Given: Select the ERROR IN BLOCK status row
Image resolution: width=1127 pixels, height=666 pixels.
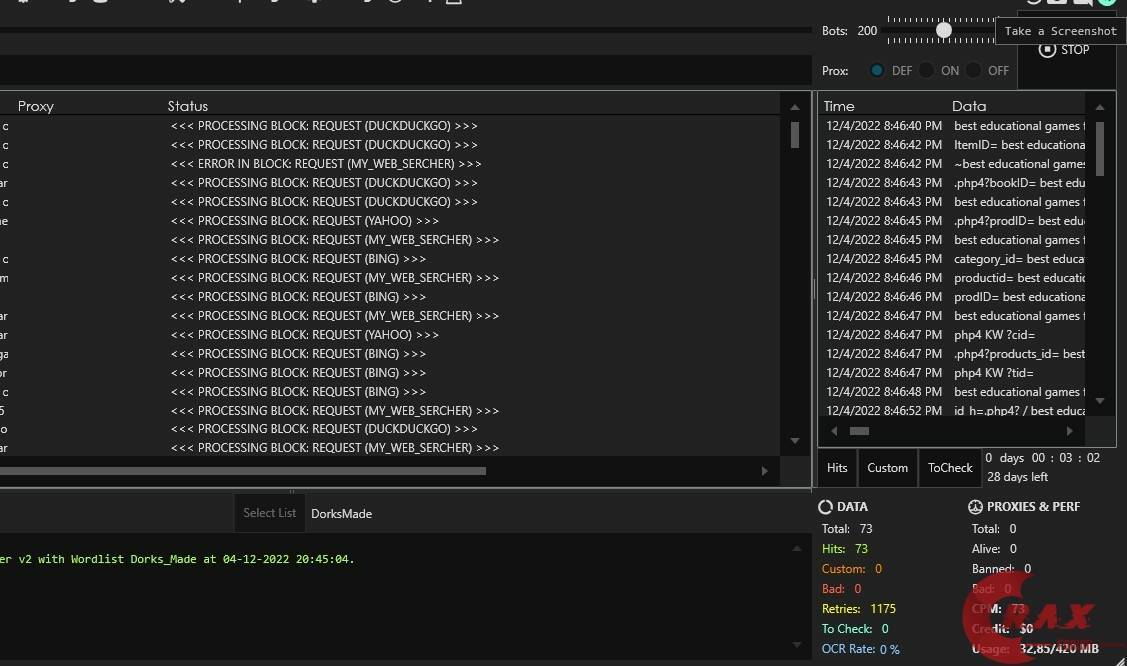Looking at the screenshot, I should click(326, 164).
